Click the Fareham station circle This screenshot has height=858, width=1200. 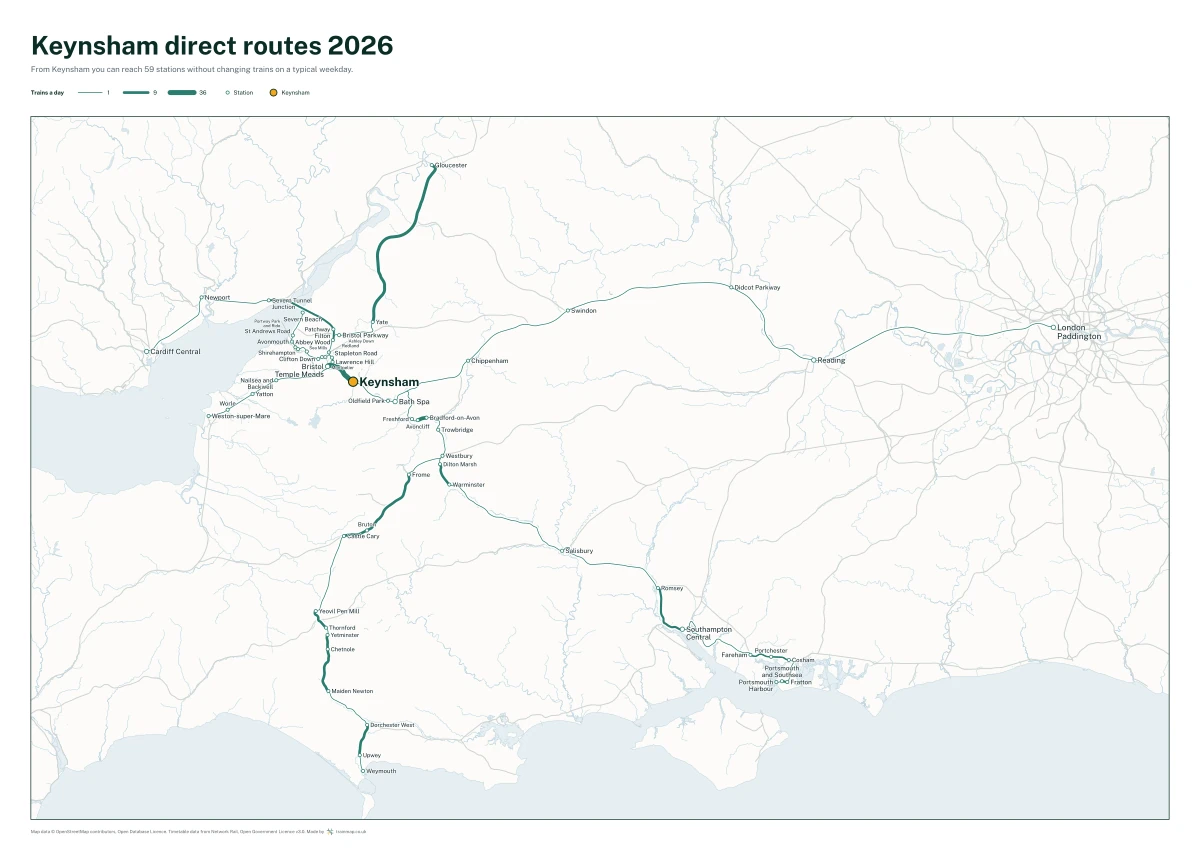coord(750,655)
